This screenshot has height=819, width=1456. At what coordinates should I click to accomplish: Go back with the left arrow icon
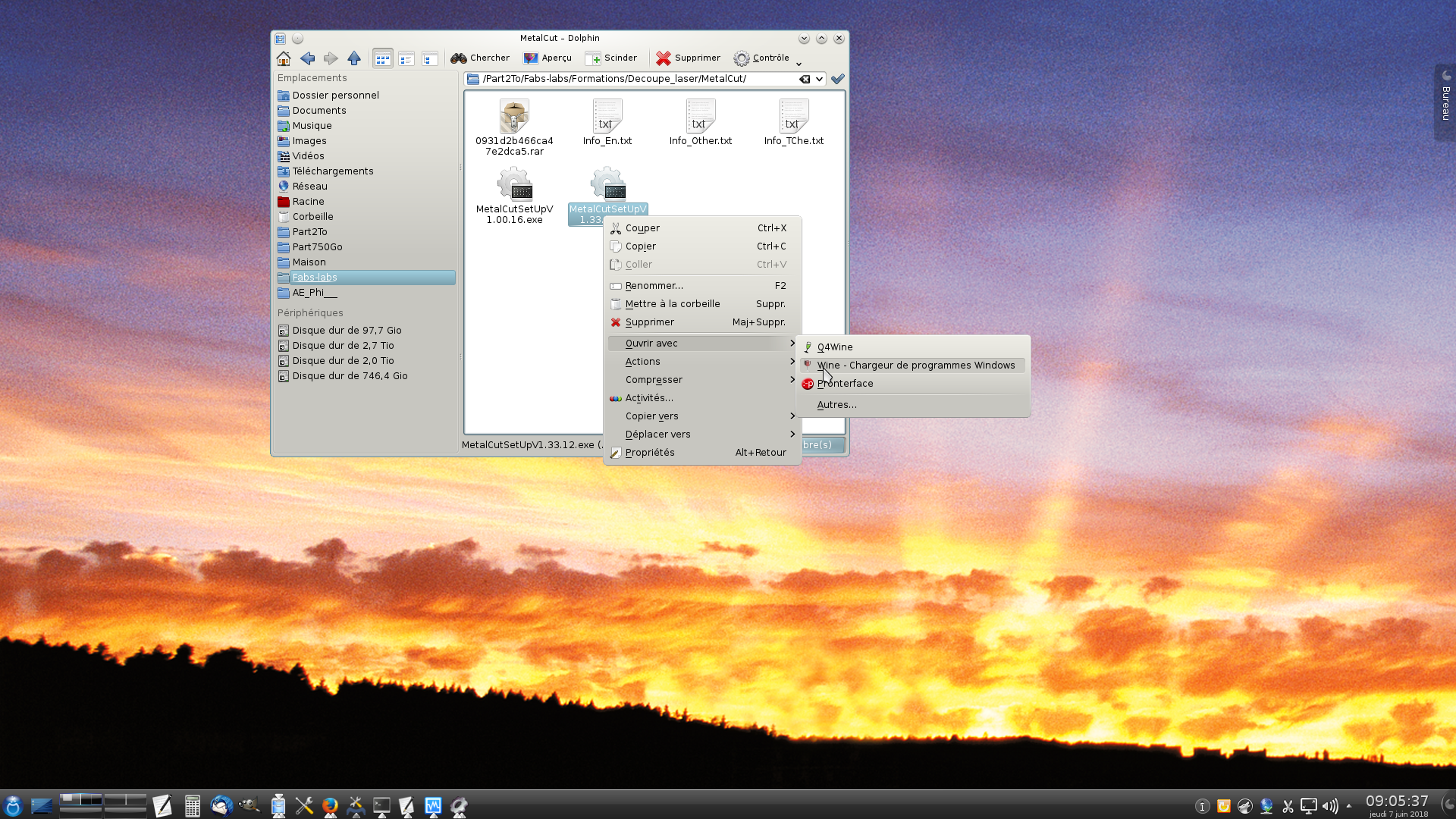(x=307, y=58)
